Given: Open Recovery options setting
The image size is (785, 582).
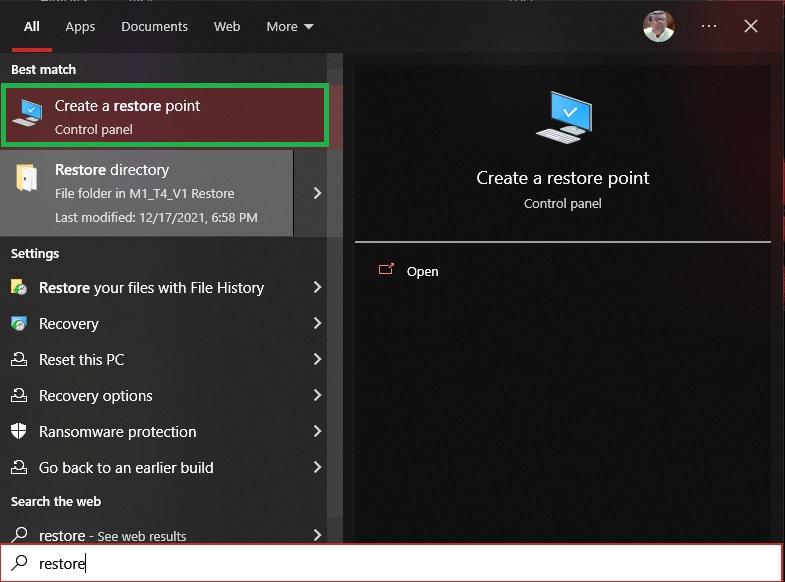Looking at the screenshot, I should [96, 396].
